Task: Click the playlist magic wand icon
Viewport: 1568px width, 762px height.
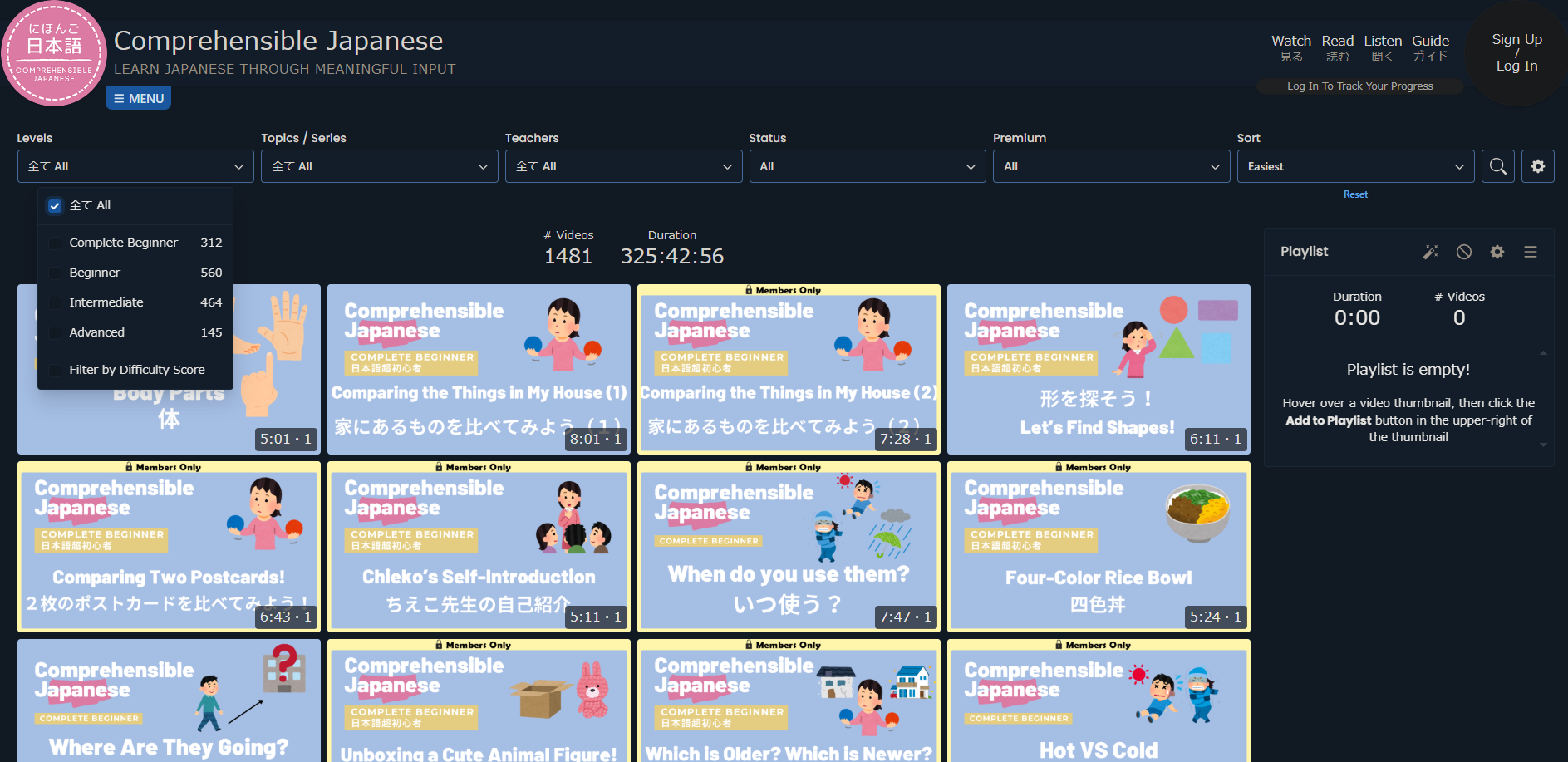Action: click(x=1431, y=252)
